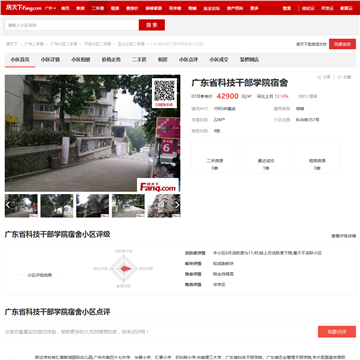The width and height of the screenshot is (360, 360).
Task: Select the third photo thumbnail in strip
Action: [93, 206]
